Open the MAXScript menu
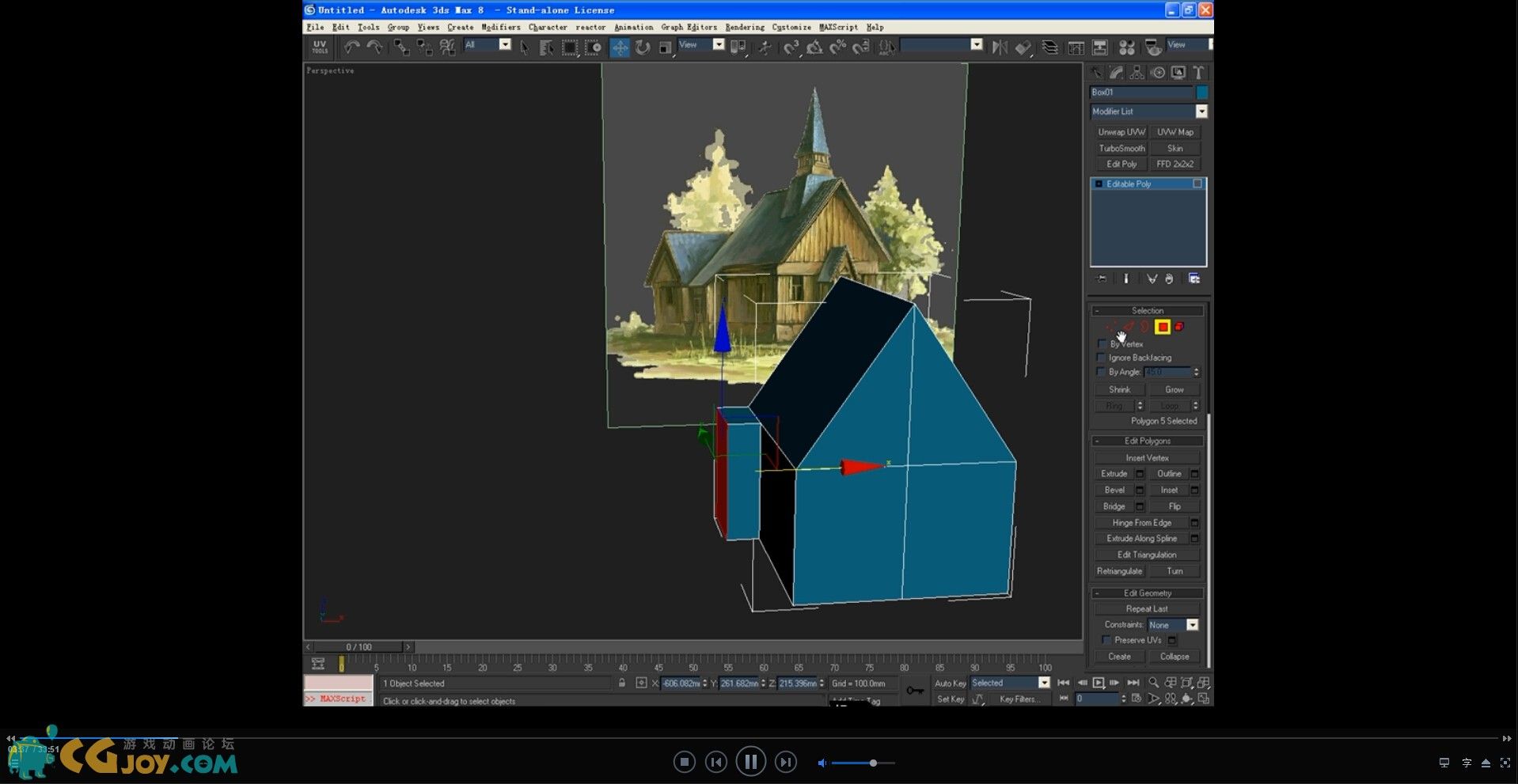Image resolution: width=1518 pixels, height=784 pixels. [838, 27]
